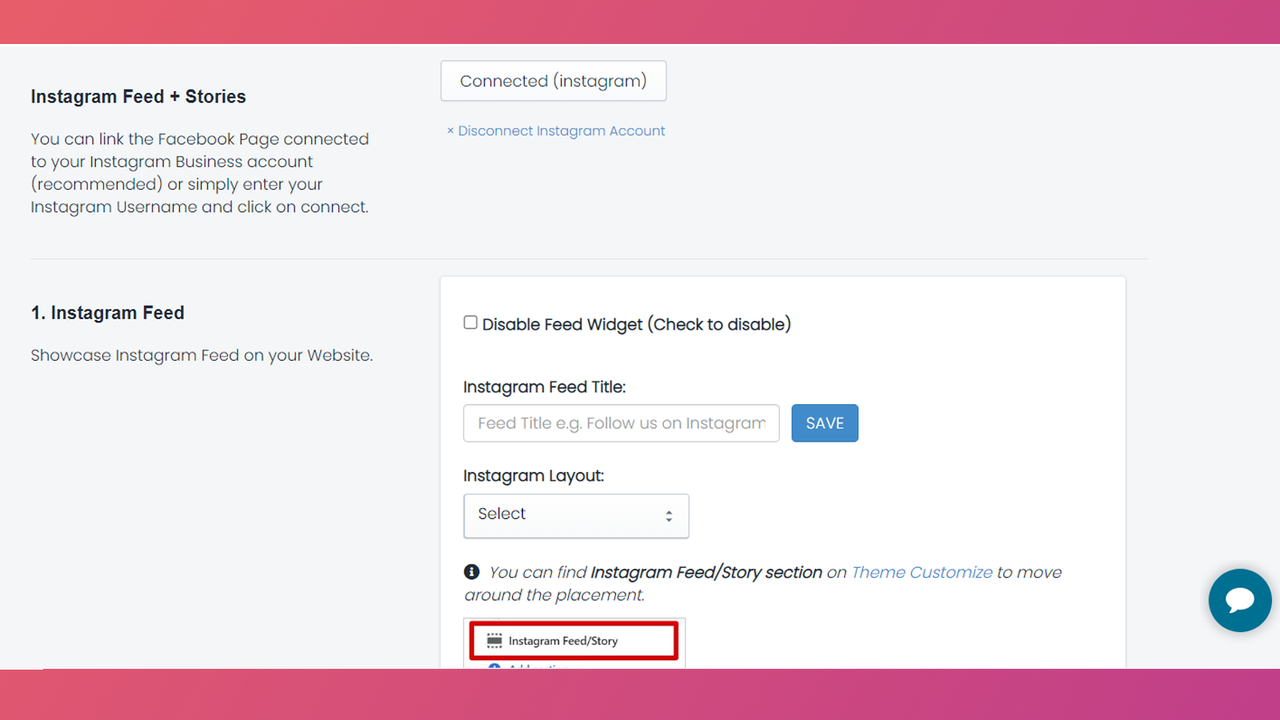
Task: Click the section icon next to Instagram Feed/Story
Action: coord(494,641)
